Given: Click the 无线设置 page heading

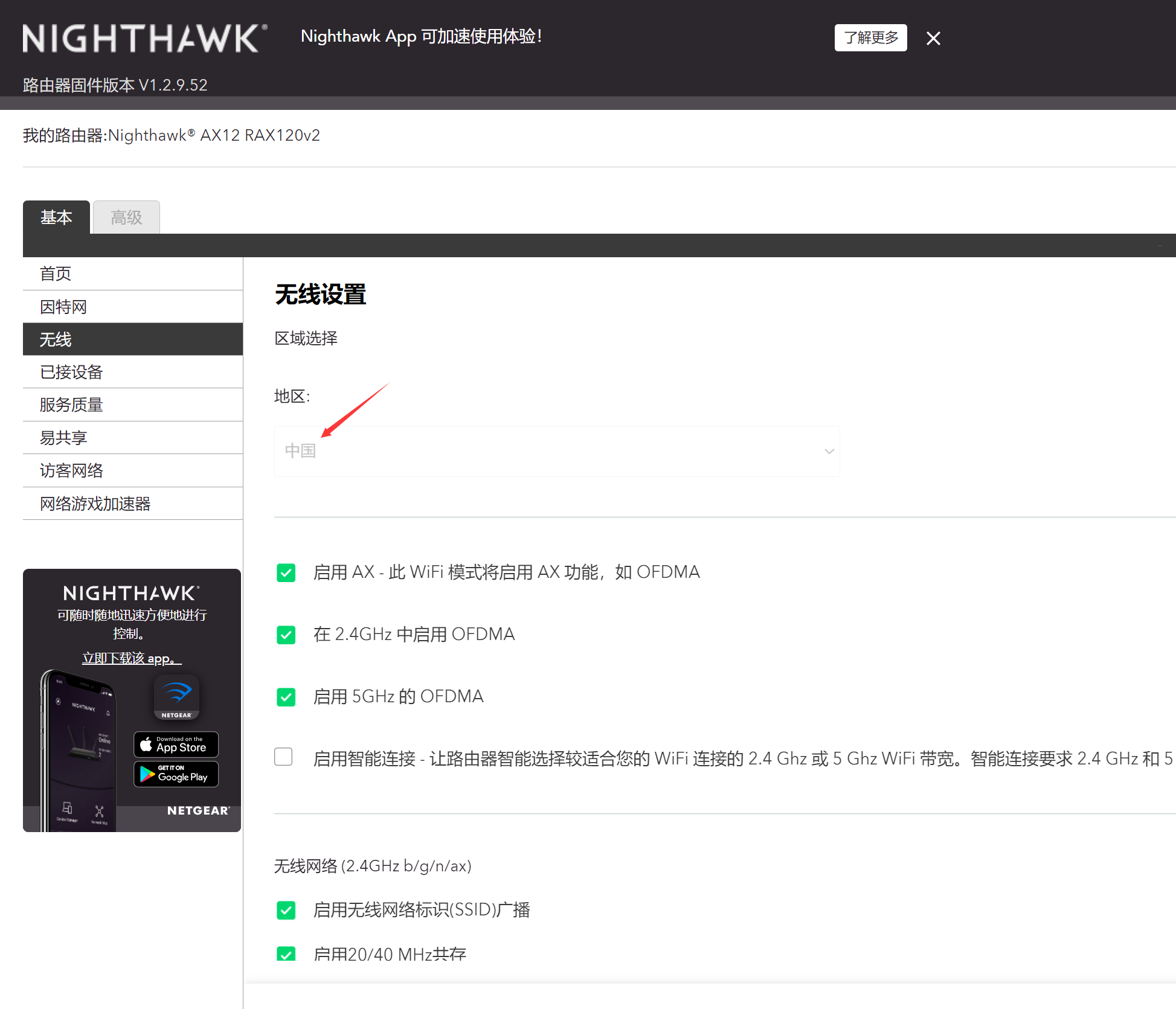Looking at the screenshot, I should point(320,295).
